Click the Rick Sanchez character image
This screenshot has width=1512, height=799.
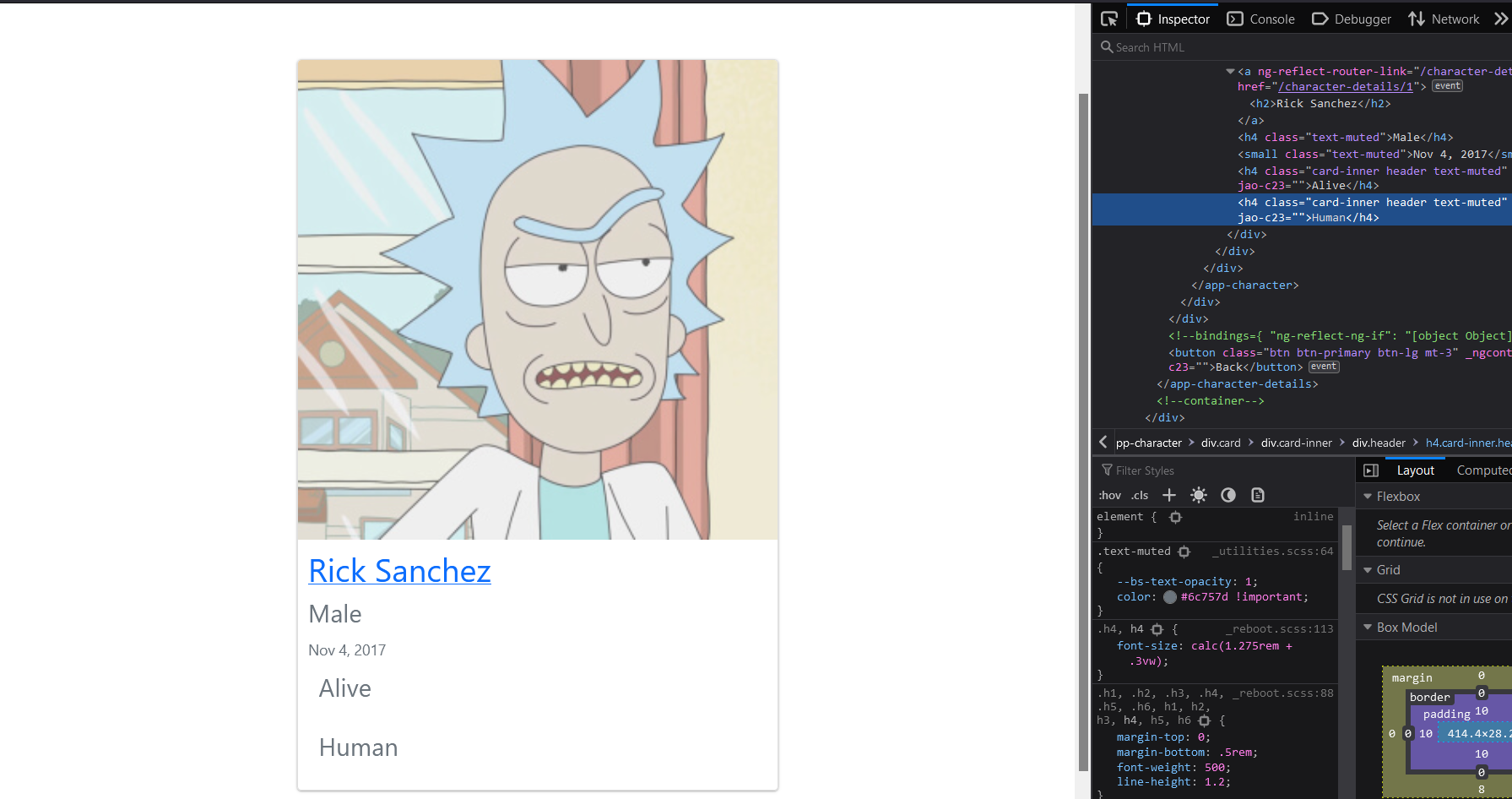point(538,300)
